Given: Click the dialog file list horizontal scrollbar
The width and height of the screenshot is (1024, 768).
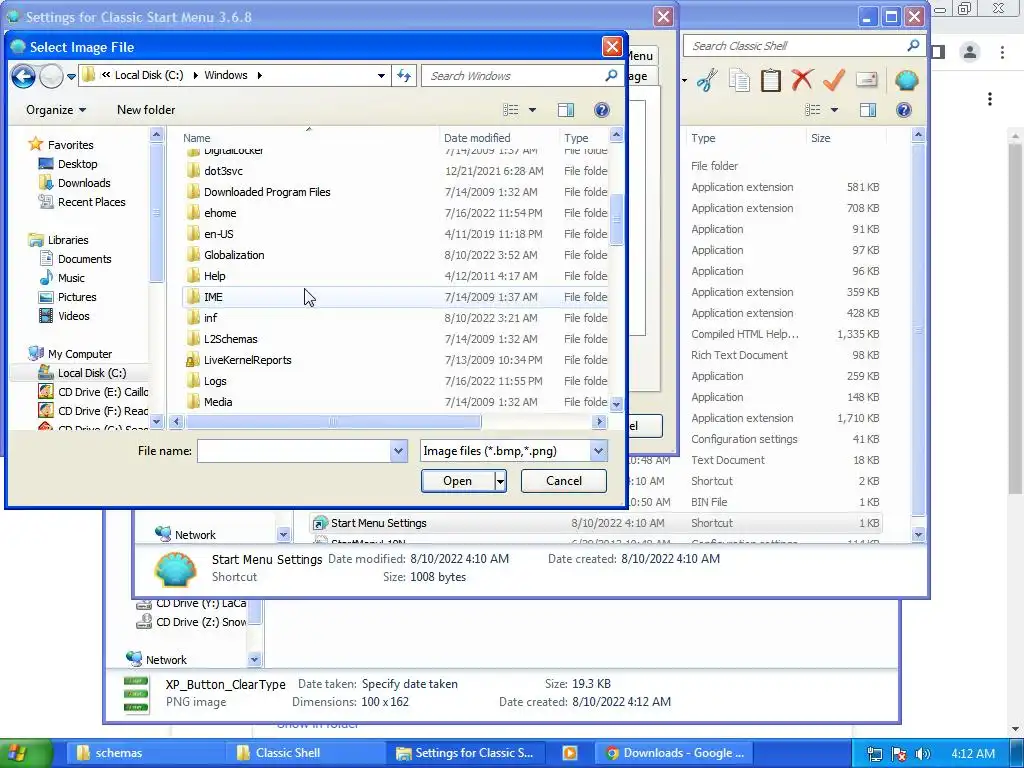Looking at the screenshot, I should point(333,422).
